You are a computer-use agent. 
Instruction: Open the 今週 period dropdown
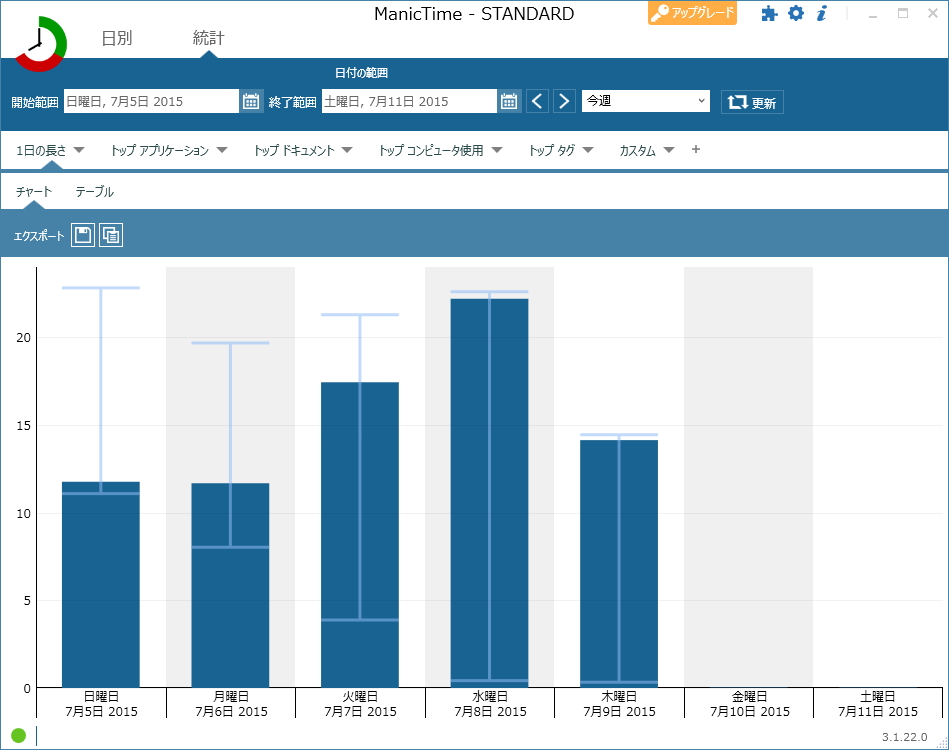[x=645, y=101]
